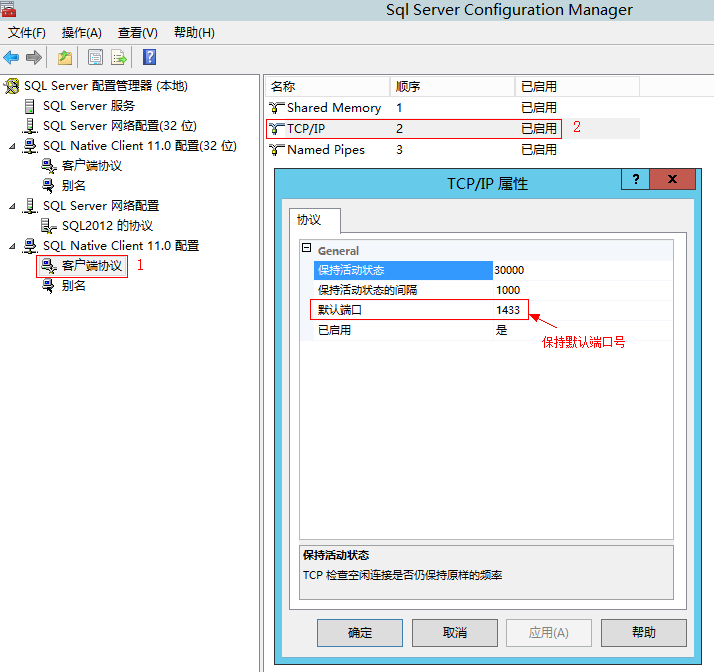Image resolution: width=714 pixels, height=672 pixels.
Task: Sort by the 顺序 column header
Action: 452,87
